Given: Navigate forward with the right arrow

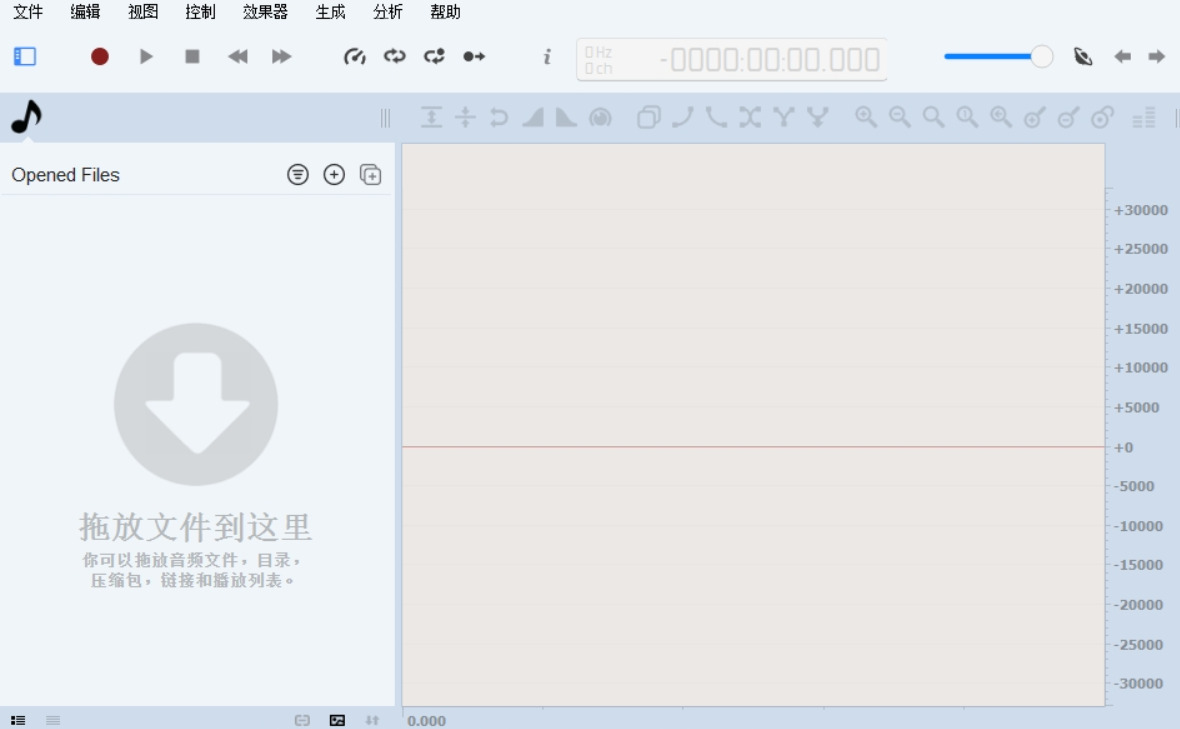Looking at the screenshot, I should (1157, 56).
